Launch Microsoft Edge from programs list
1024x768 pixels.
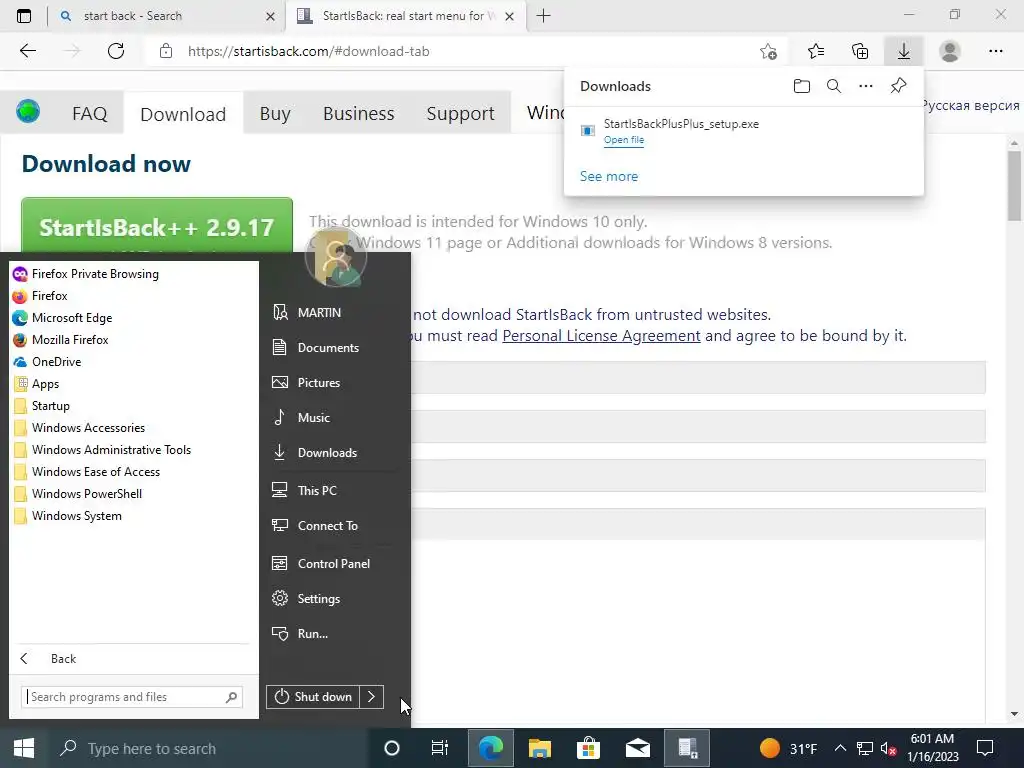point(72,318)
